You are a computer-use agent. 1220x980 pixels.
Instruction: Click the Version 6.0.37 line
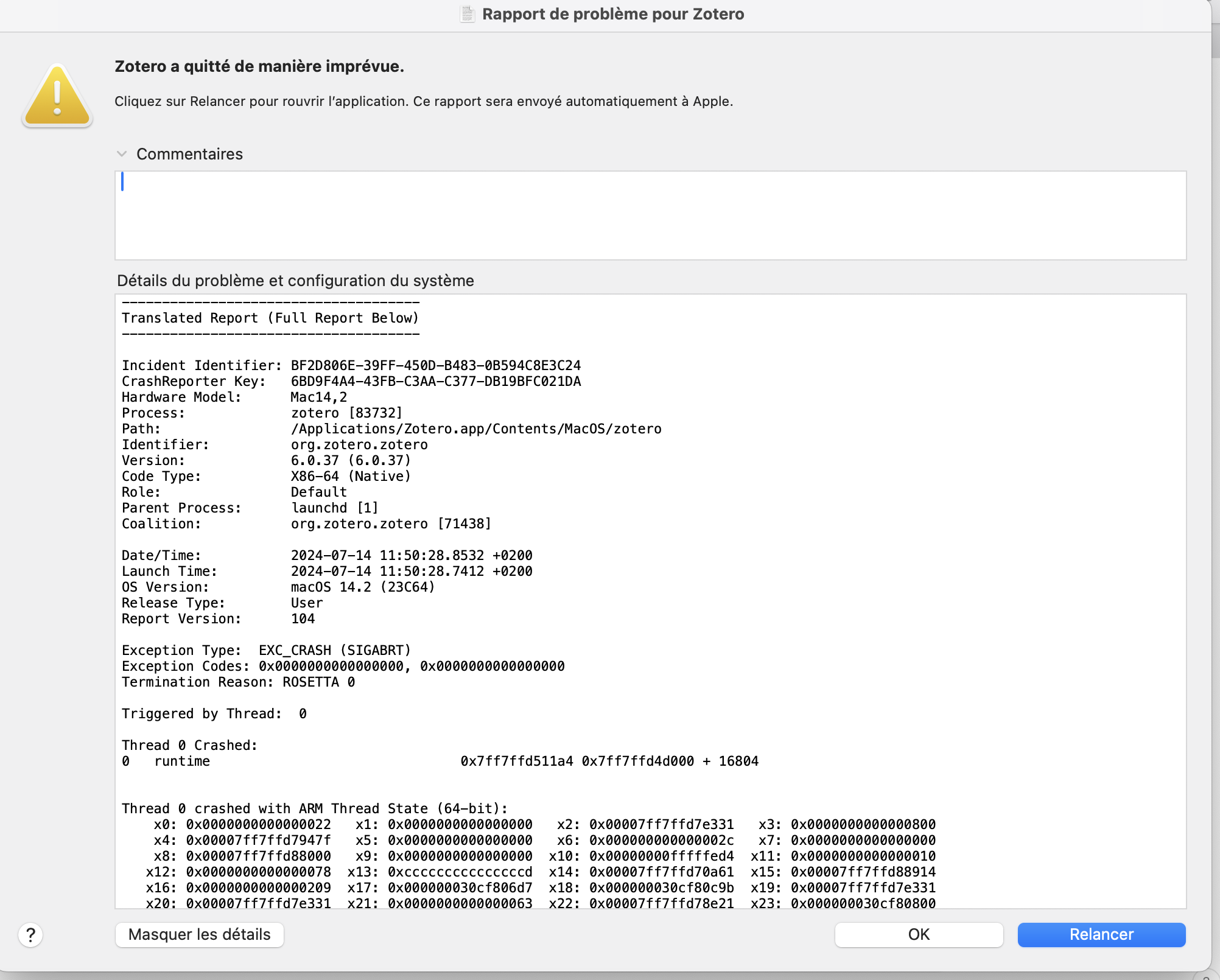click(351, 460)
